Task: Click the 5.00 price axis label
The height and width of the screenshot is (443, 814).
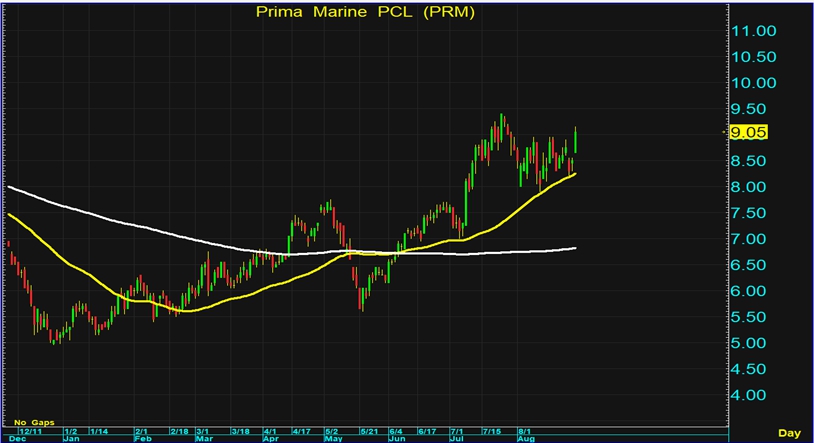Action: tap(748, 343)
